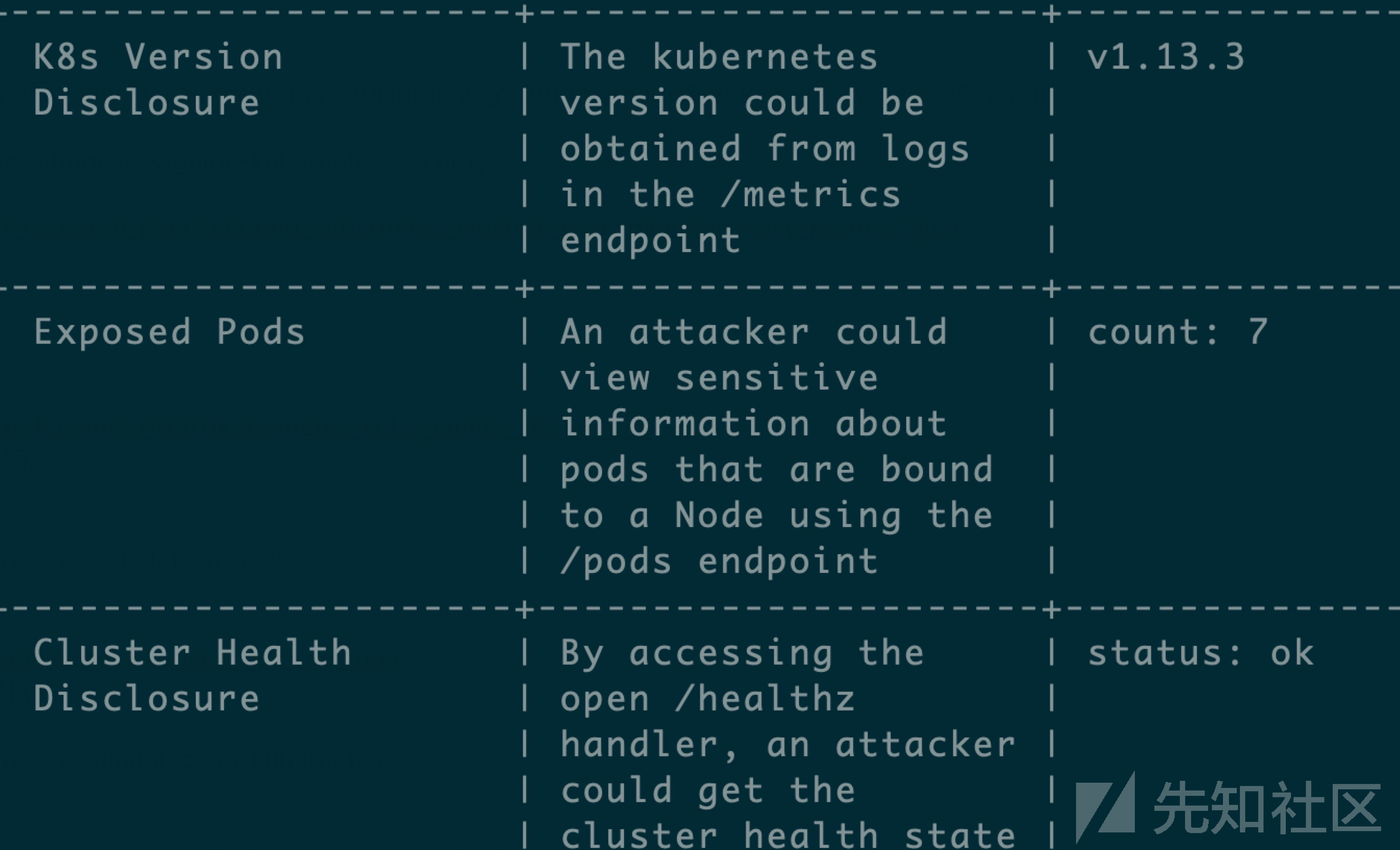The width and height of the screenshot is (1400, 850).
Task: Select the 'count: 7' evidence text
Action: [1177, 332]
